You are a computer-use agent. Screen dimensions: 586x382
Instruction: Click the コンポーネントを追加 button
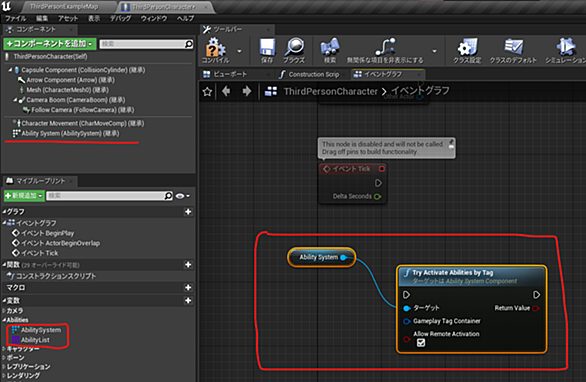[x=50, y=44]
